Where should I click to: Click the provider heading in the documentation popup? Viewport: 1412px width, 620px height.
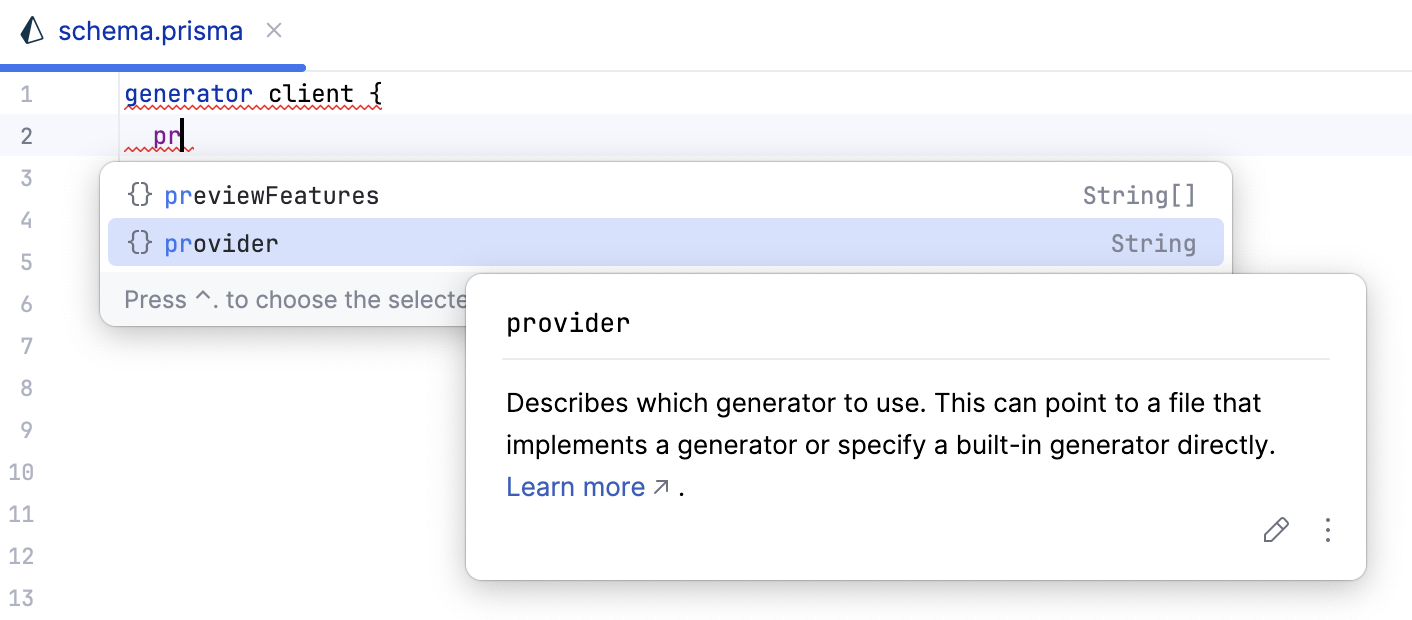568,322
